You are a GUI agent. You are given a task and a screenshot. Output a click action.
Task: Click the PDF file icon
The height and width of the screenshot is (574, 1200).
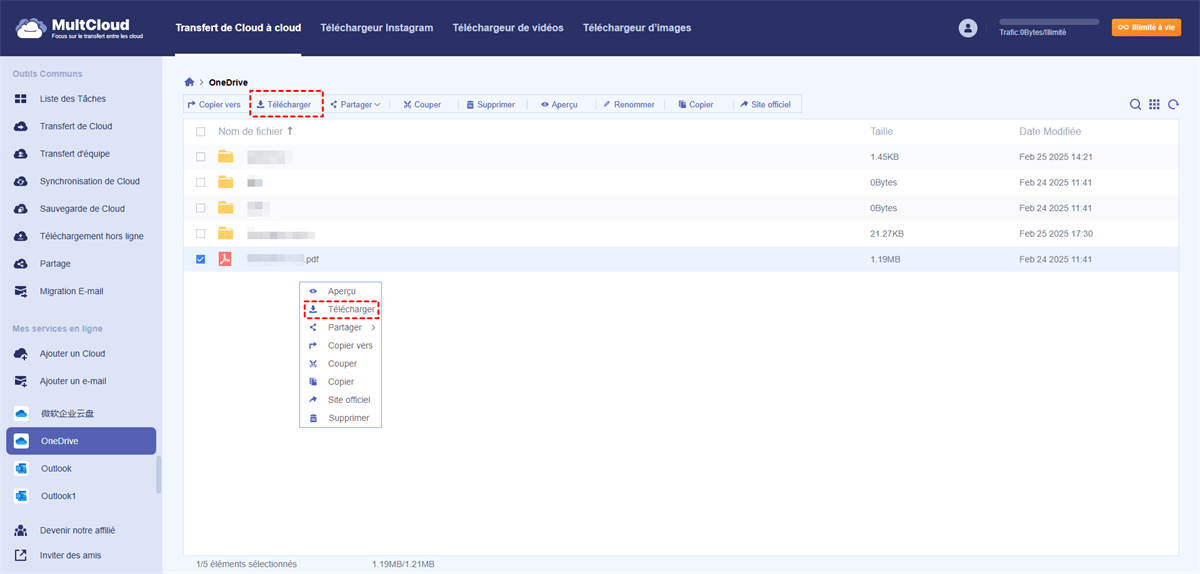[226, 259]
